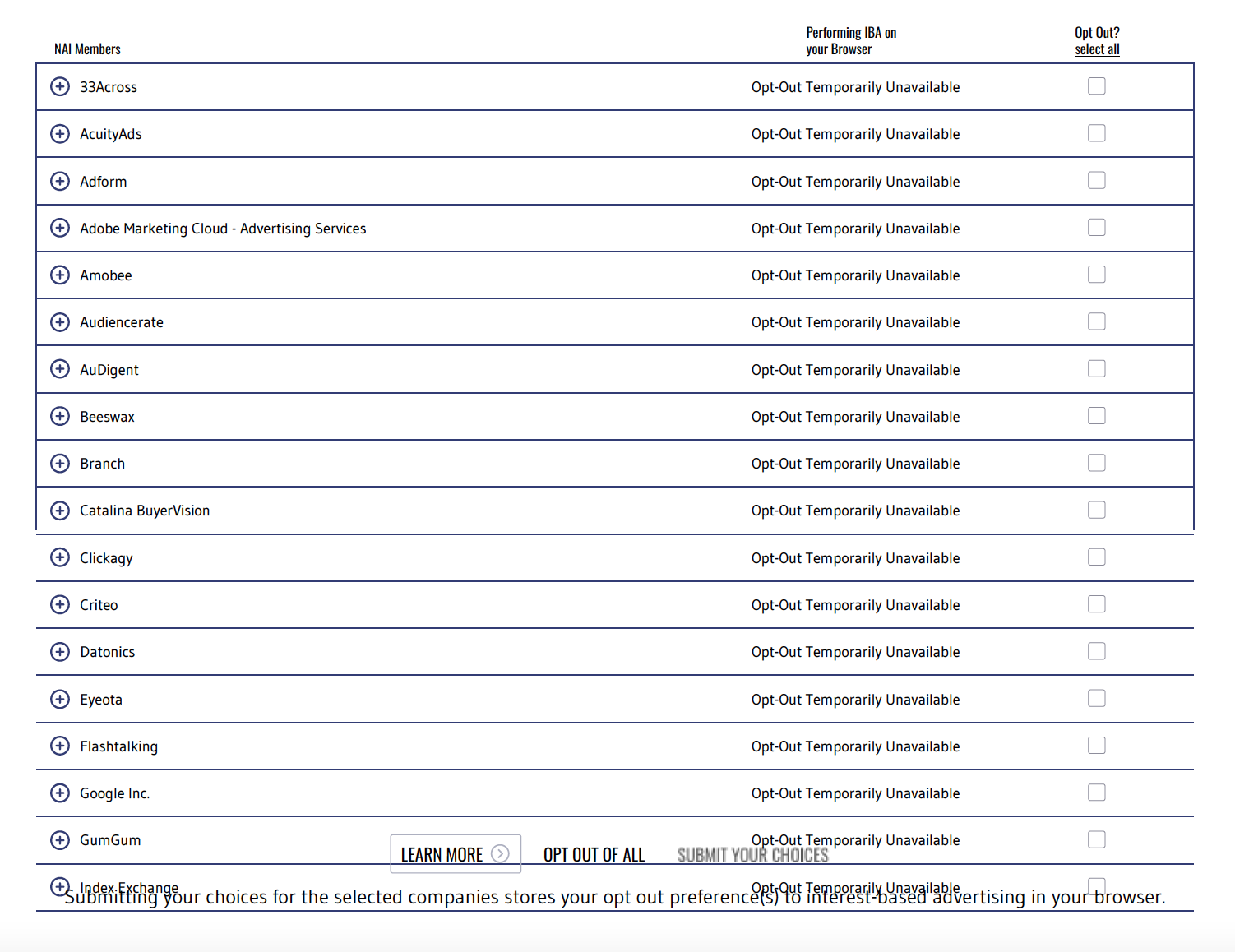Screen dimensions: 1235x952
Task: Expand Criteo plus icon
Action: [60, 604]
